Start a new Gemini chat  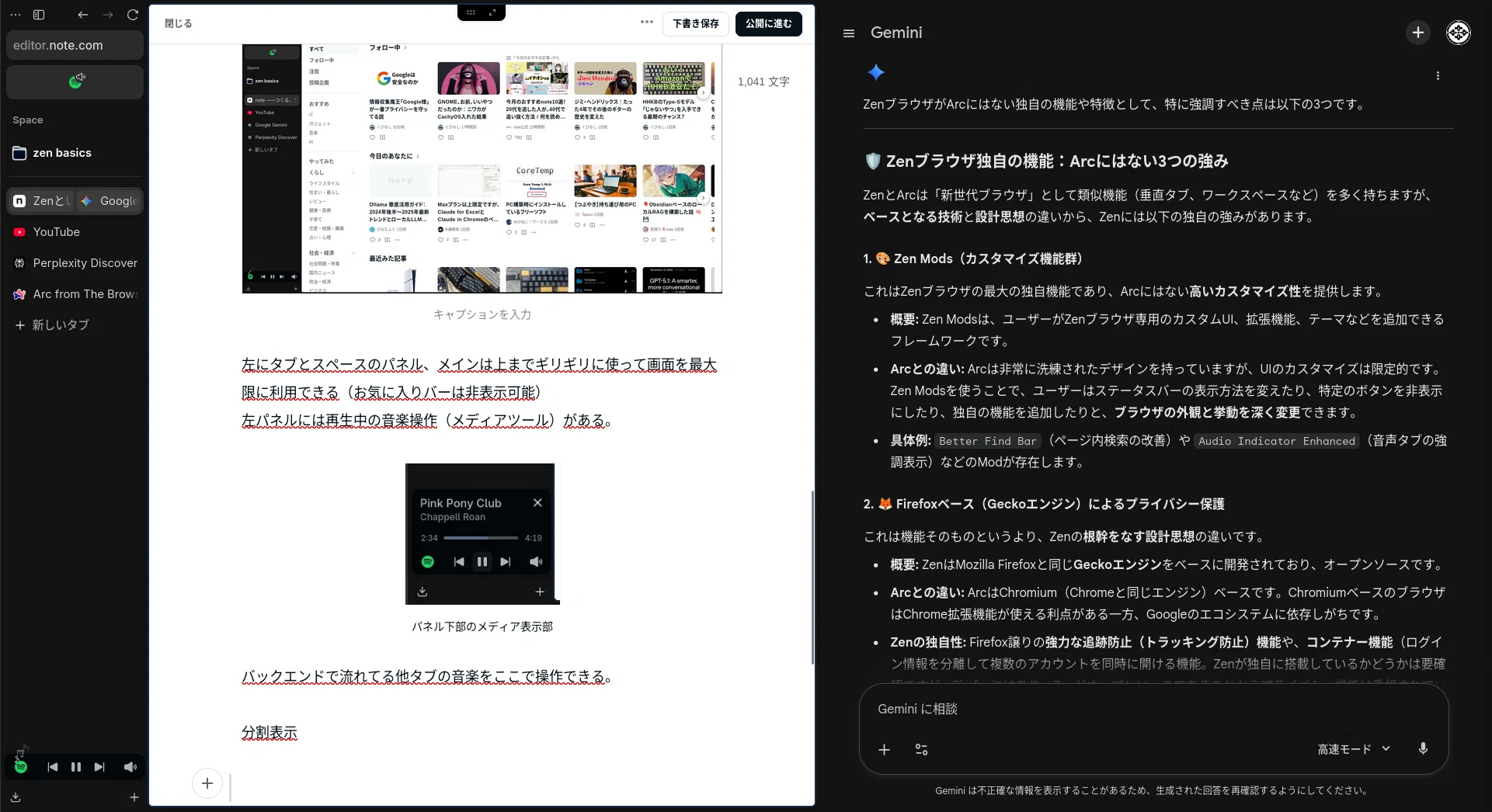[1417, 33]
